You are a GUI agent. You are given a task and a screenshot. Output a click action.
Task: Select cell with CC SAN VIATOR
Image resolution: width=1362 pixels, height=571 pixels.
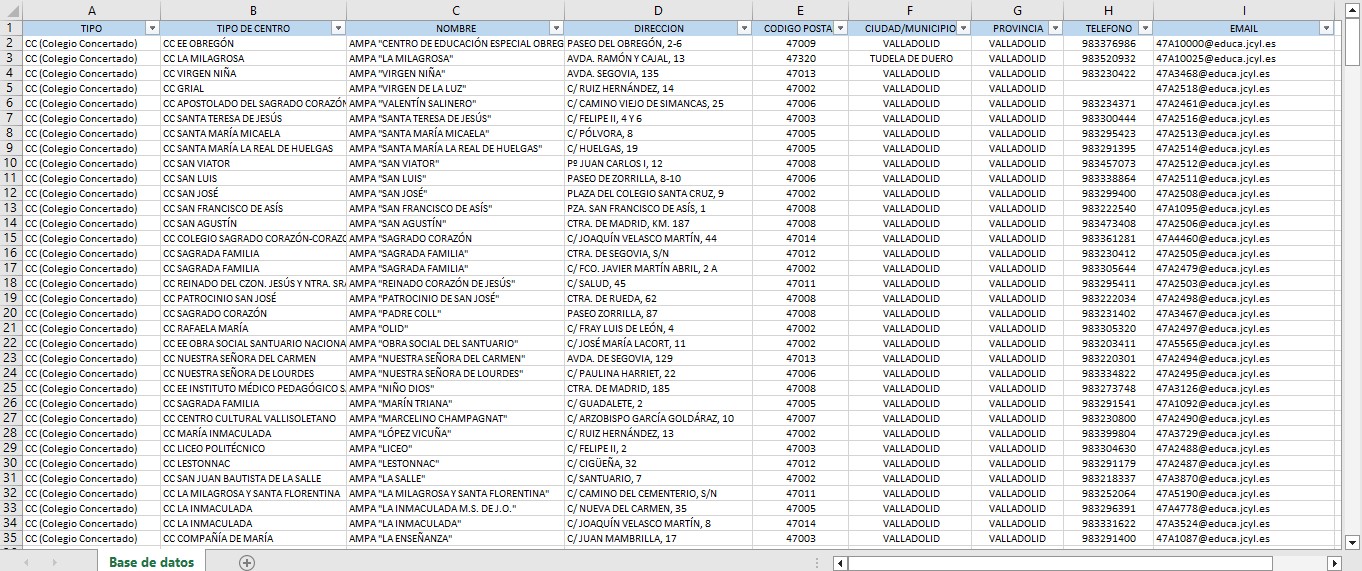pyautogui.click(x=253, y=164)
